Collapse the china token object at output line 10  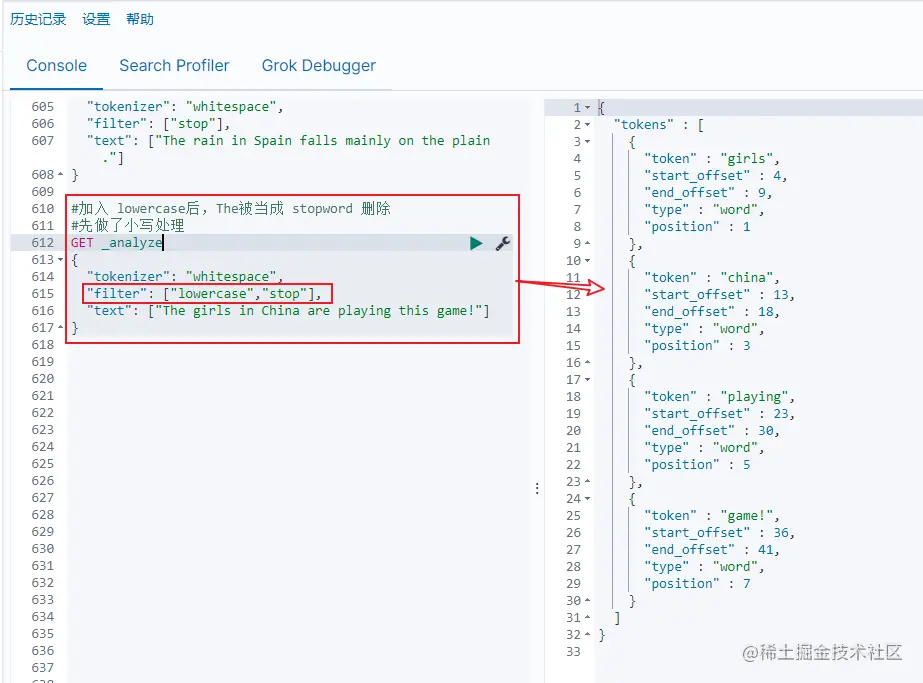[x=587, y=261]
